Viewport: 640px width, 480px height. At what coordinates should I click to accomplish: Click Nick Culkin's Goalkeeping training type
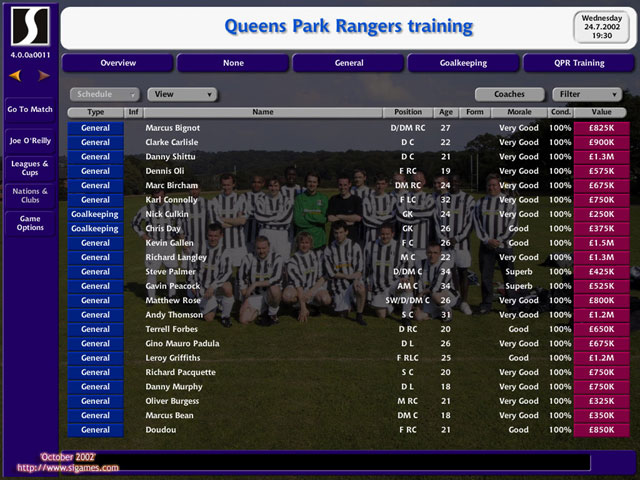[95, 214]
